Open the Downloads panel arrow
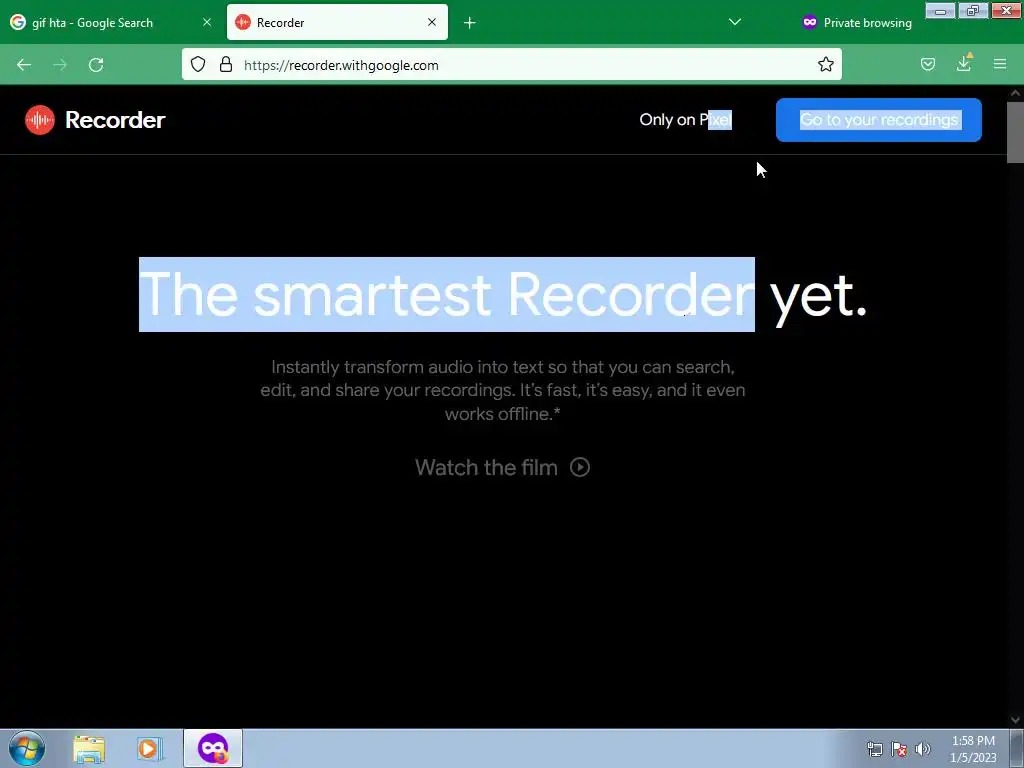 tap(964, 63)
